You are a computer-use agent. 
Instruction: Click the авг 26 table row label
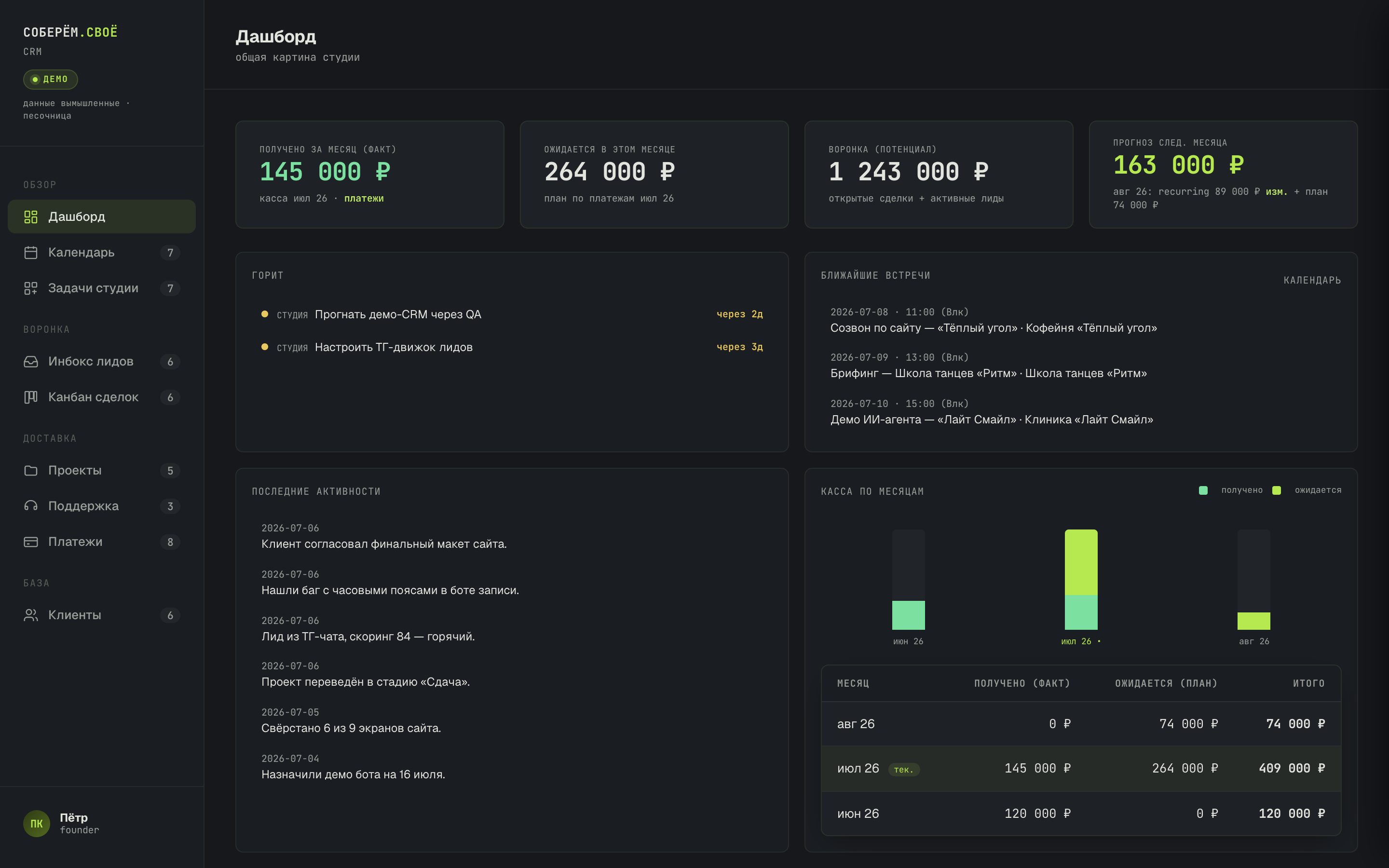(856, 724)
